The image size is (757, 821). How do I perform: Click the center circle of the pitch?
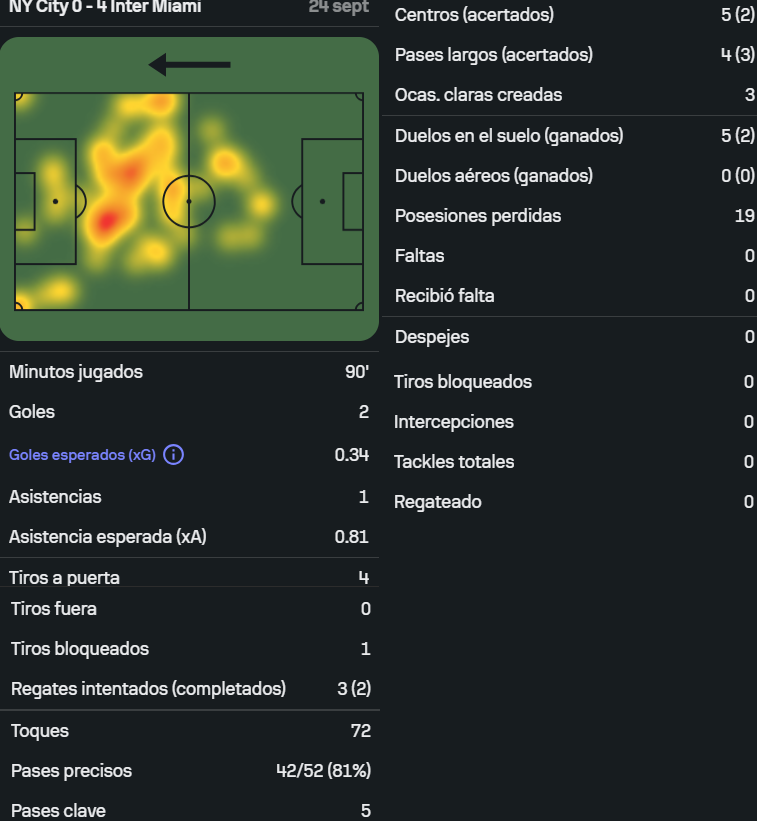pos(189,202)
